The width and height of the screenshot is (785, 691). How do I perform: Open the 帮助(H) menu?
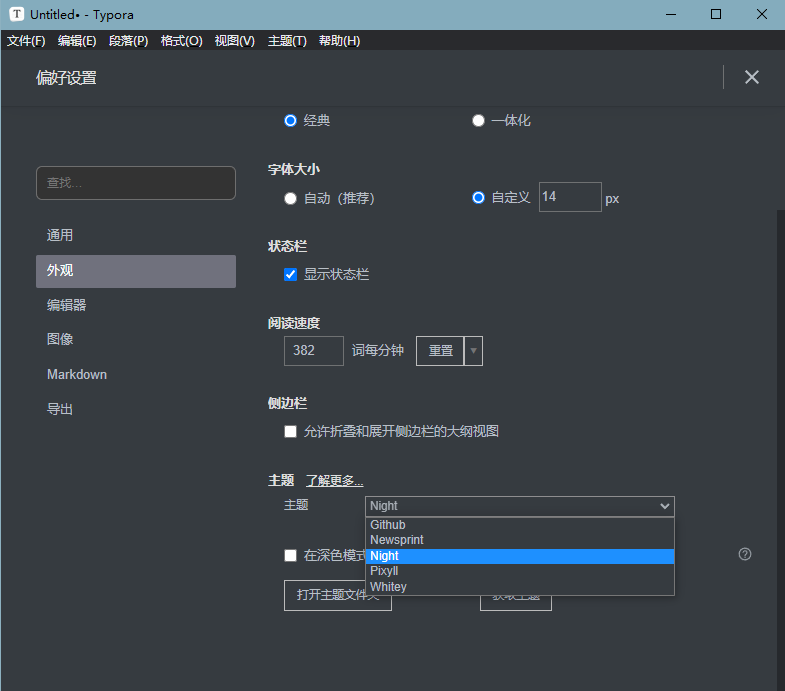(339, 41)
